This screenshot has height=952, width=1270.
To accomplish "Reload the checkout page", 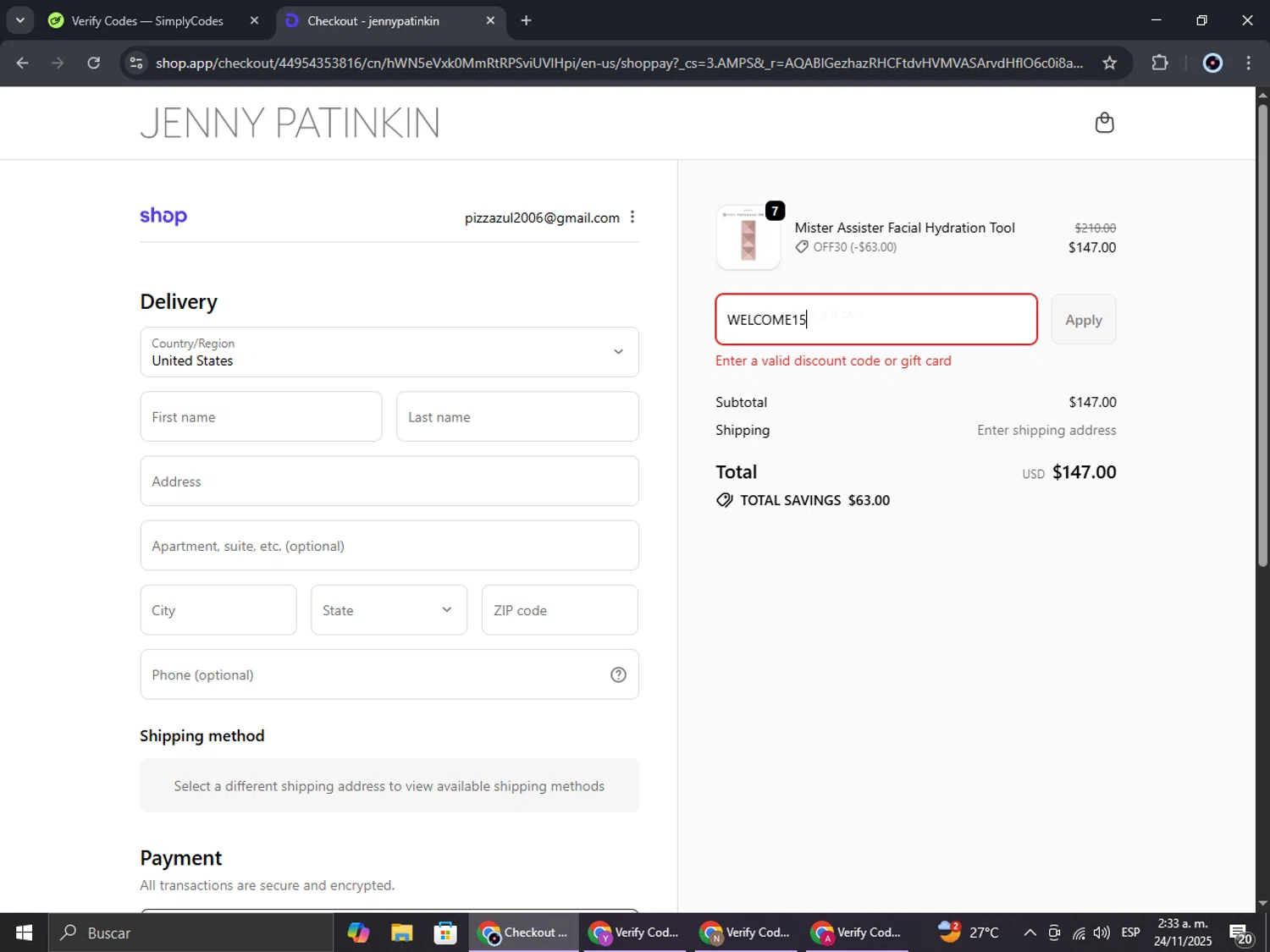I will coord(94,63).
